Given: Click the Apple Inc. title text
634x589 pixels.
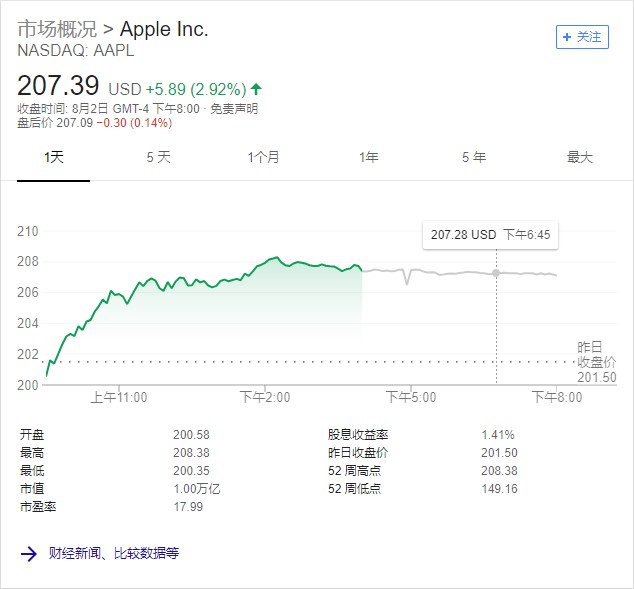Looking at the screenshot, I should pos(164,29).
